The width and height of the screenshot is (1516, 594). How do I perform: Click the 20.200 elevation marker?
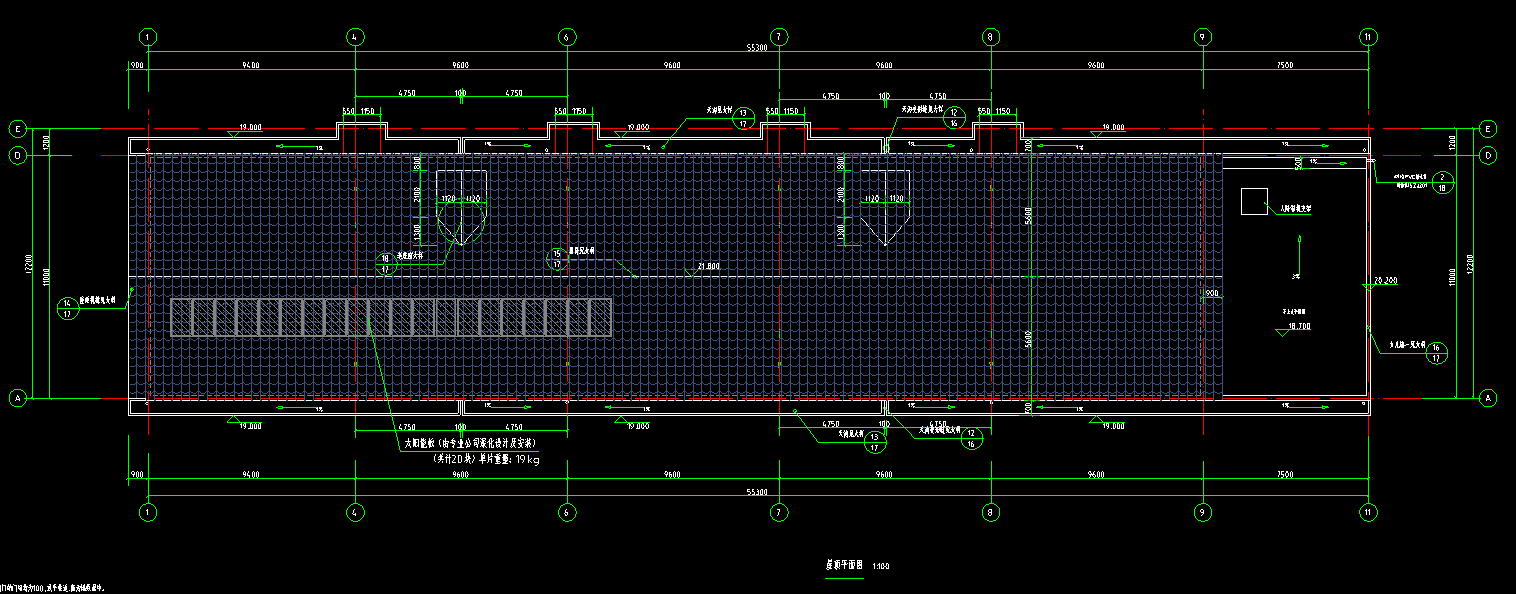1385,281
